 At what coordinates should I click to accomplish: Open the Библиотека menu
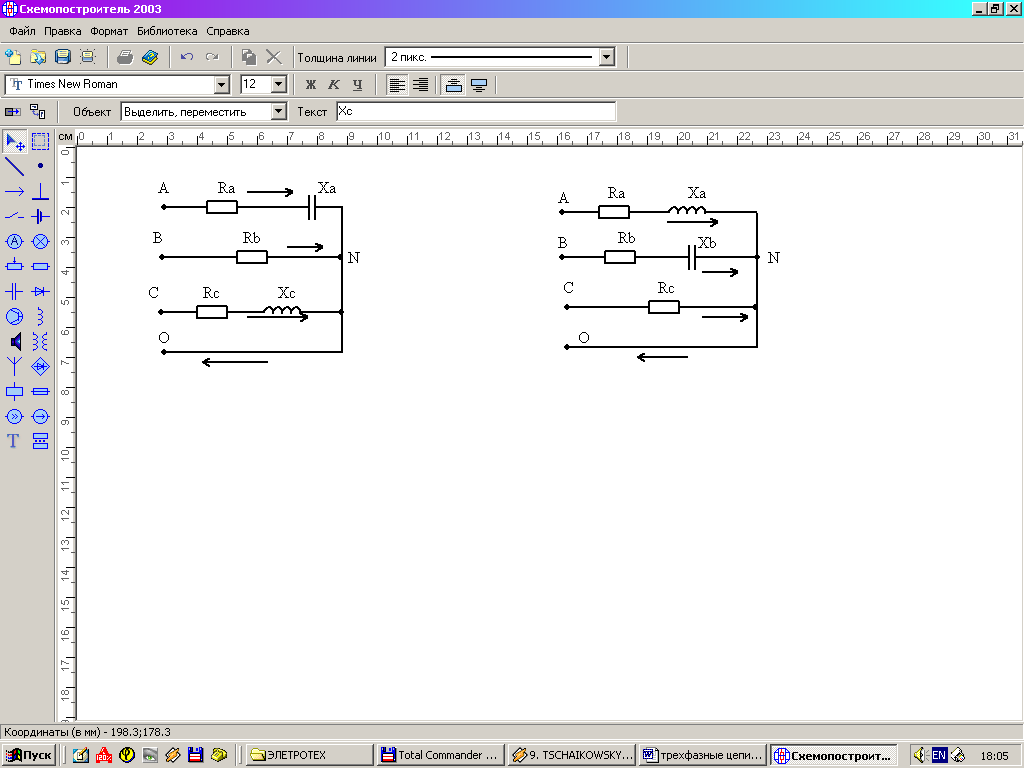click(x=167, y=31)
